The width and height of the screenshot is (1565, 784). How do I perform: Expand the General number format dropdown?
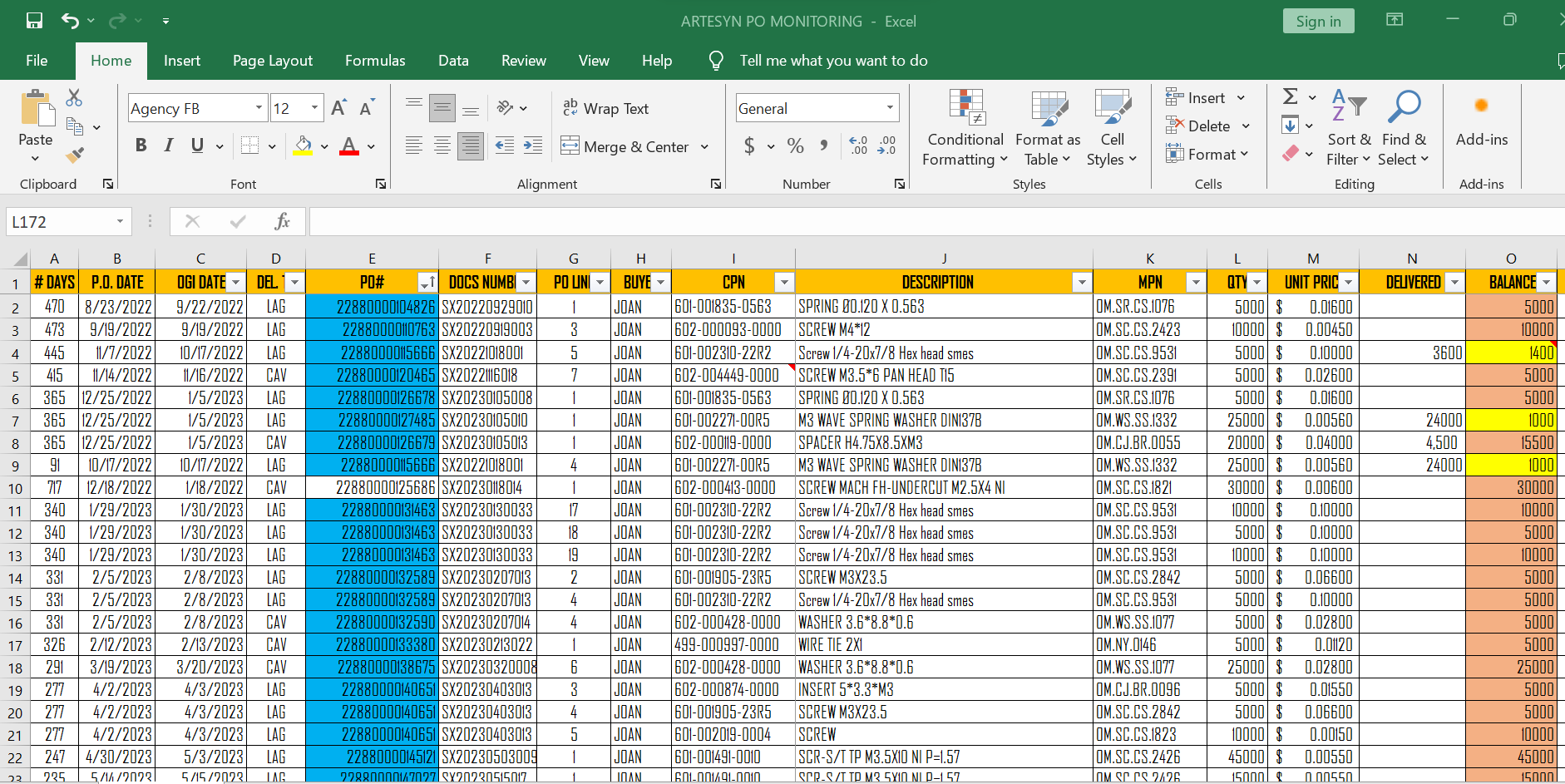(890, 108)
